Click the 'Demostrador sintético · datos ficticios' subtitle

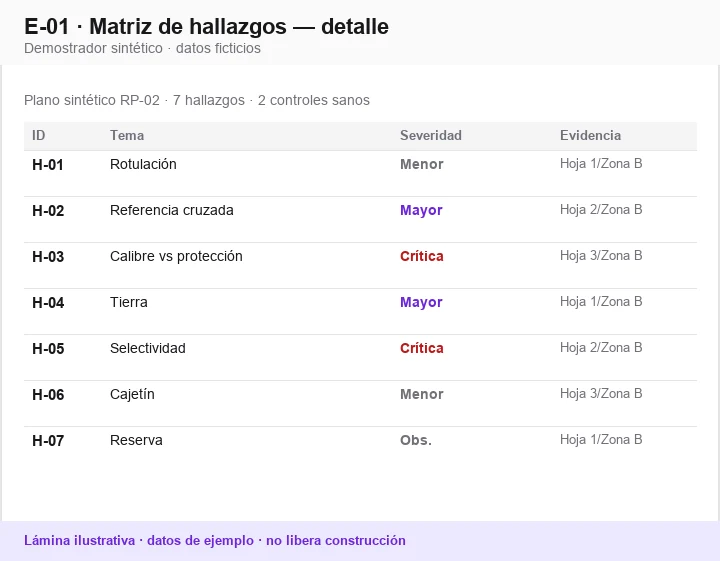tap(142, 48)
